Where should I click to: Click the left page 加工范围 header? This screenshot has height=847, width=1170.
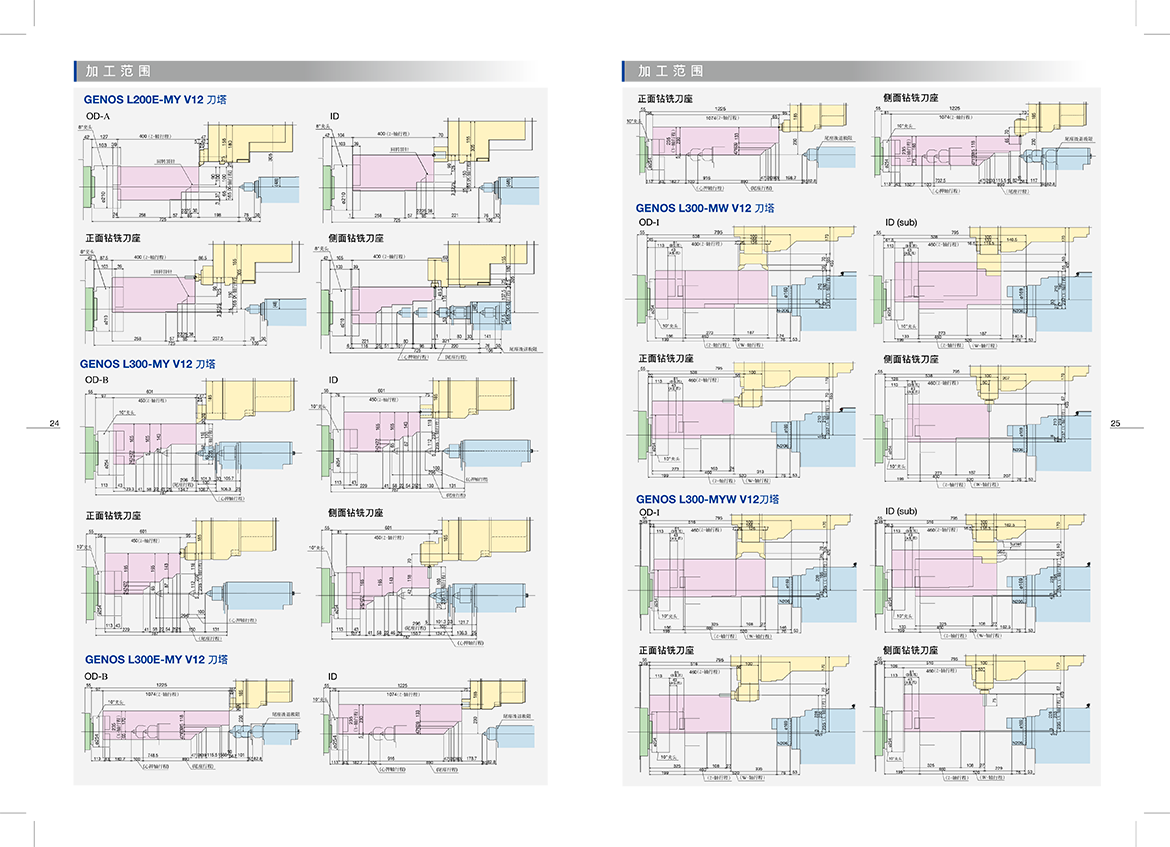[117, 72]
